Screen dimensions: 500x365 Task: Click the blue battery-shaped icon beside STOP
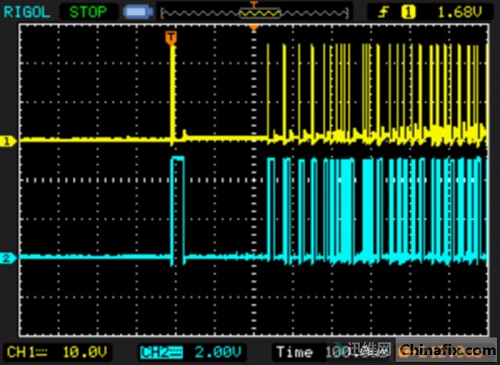pos(138,12)
